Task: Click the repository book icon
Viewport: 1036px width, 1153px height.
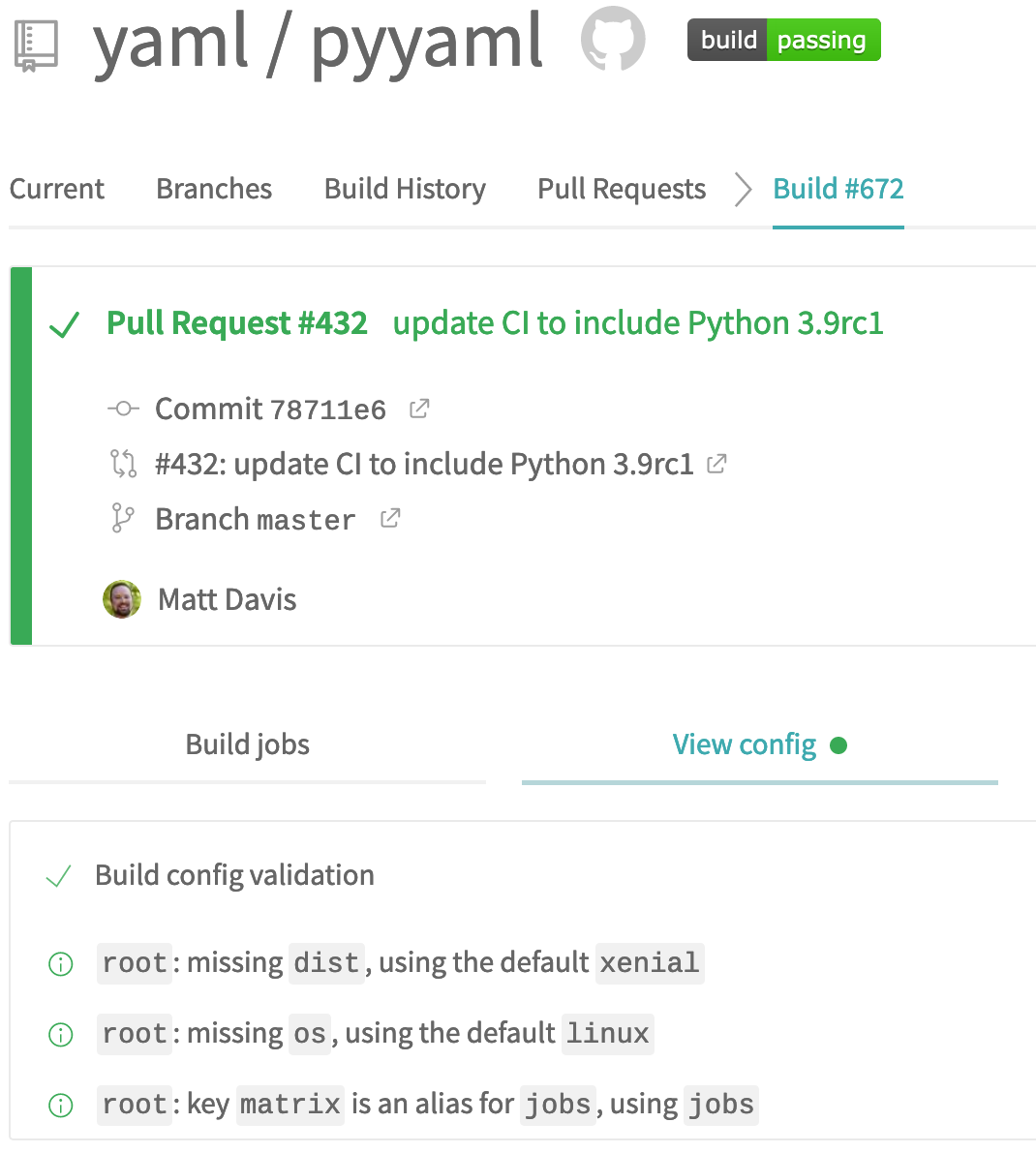Action: [x=36, y=46]
